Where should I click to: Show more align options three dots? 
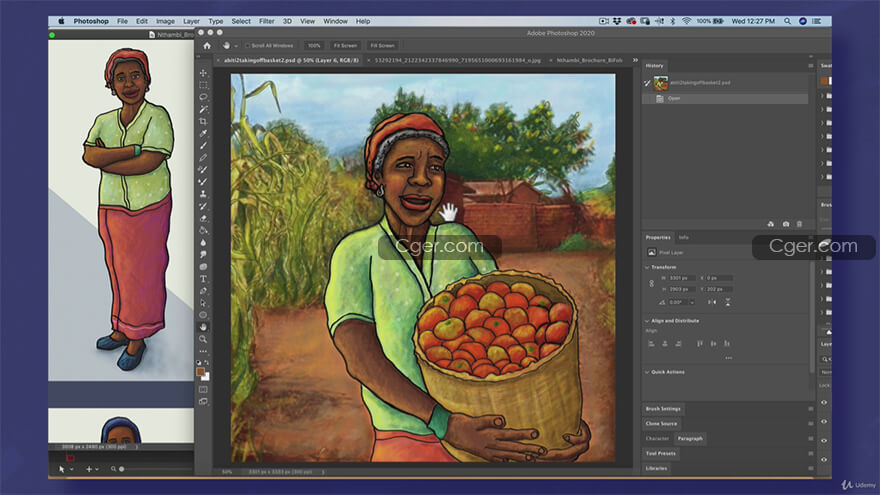(728, 358)
